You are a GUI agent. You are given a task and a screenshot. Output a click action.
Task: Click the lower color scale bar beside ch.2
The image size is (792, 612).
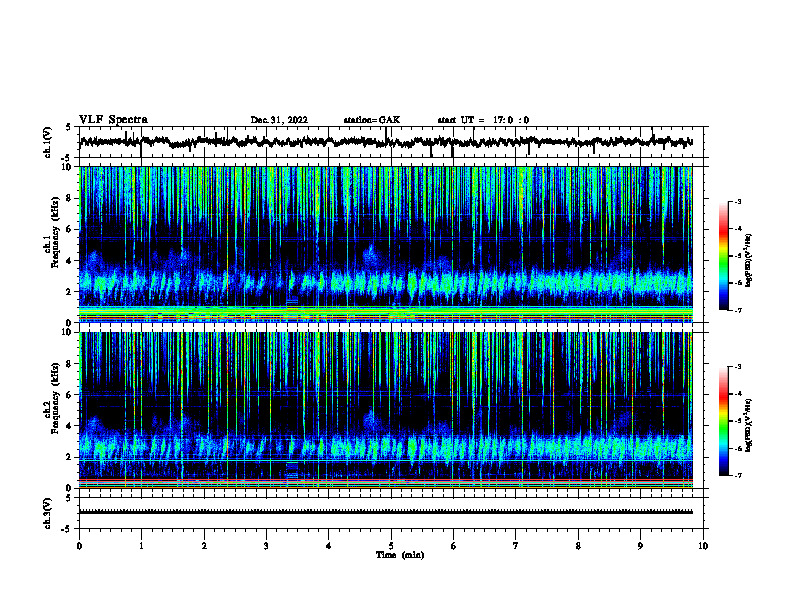click(x=723, y=421)
